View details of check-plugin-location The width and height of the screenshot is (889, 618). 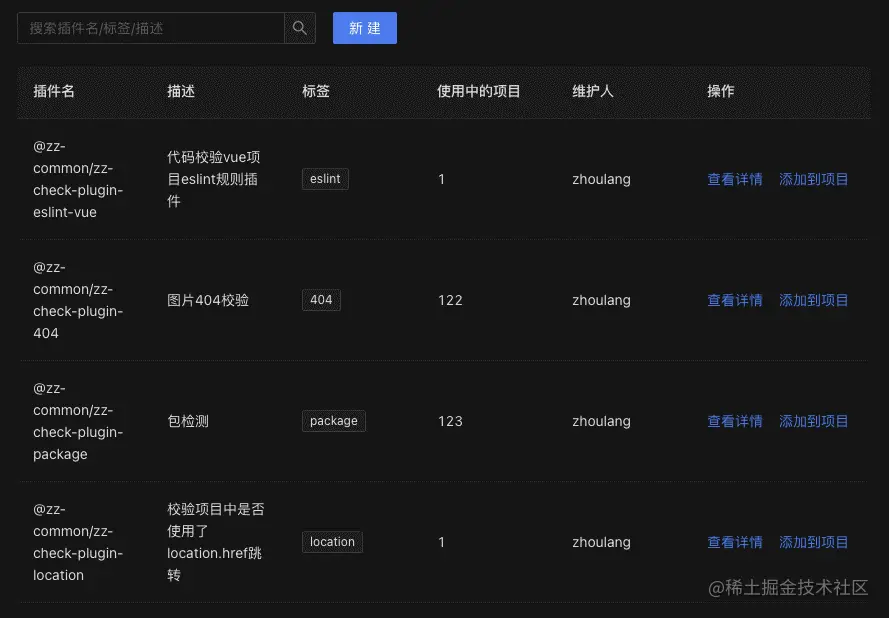[x=735, y=542]
